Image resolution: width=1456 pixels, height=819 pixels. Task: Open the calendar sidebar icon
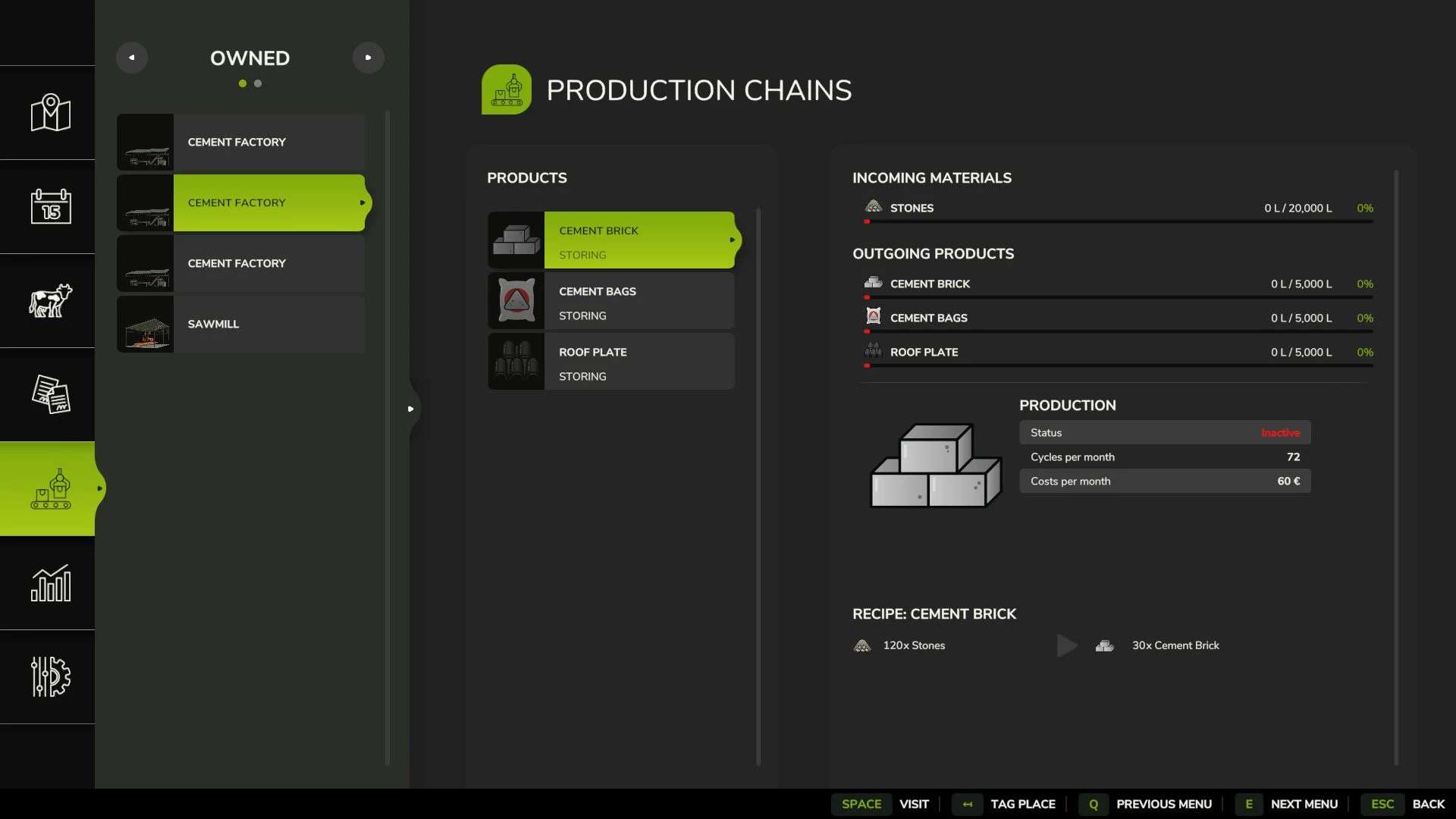pos(50,206)
